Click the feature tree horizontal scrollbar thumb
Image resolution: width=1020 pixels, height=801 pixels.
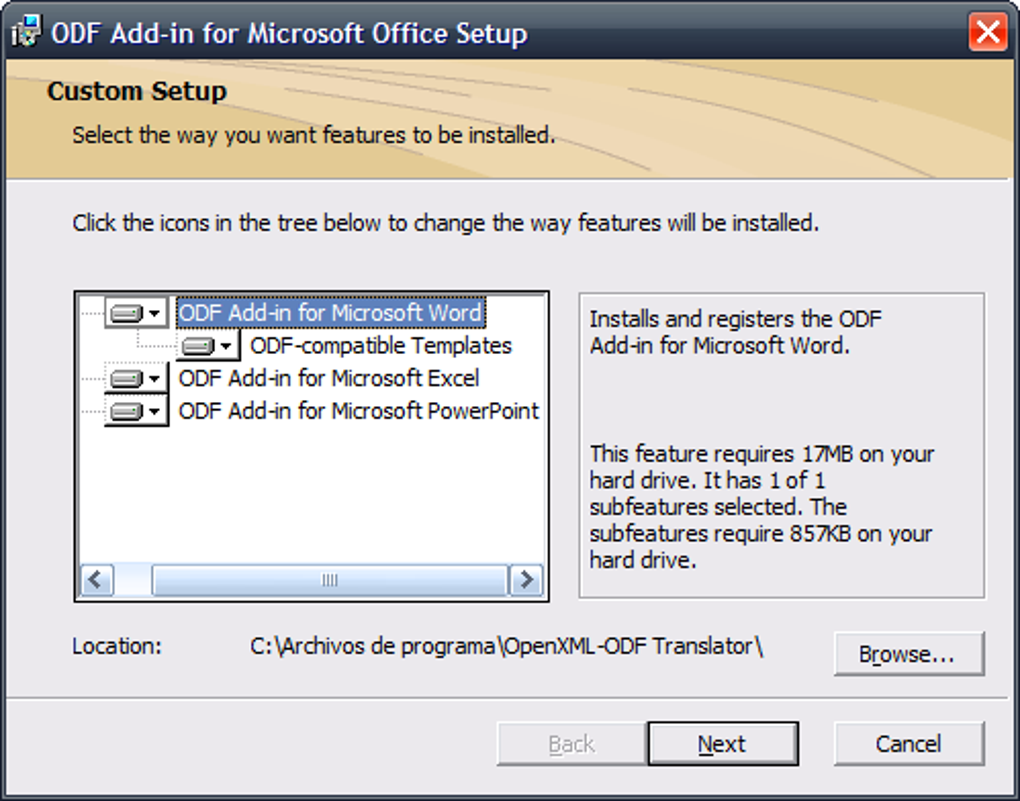click(329, 580)
